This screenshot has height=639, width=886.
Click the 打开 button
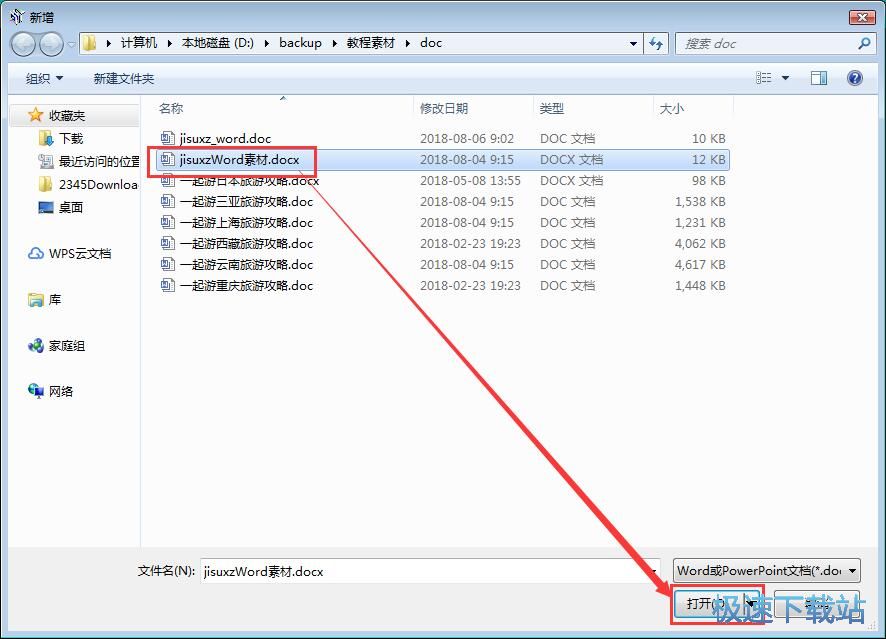click(716, 604)
